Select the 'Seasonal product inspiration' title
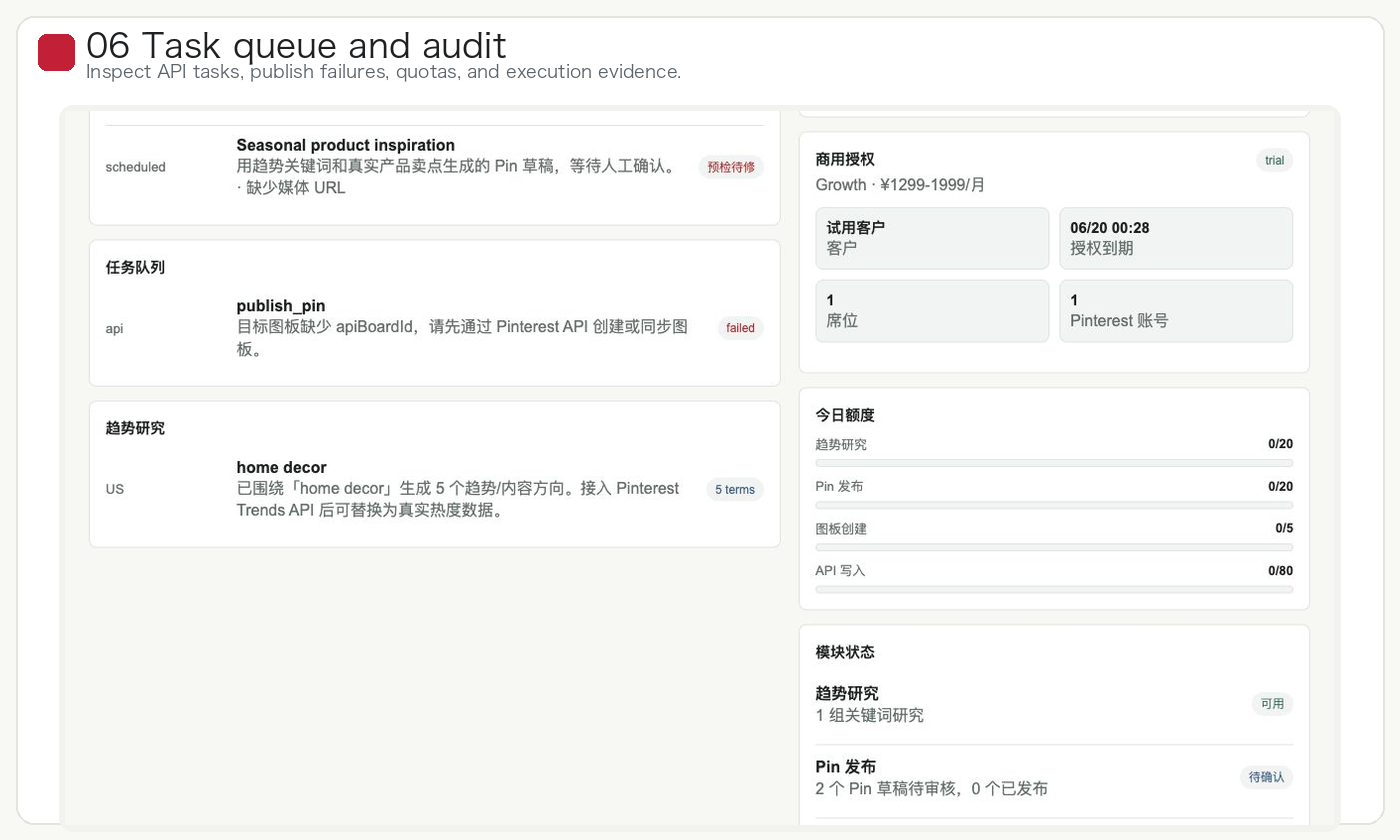The width and height of the screenshot is (1400, 840). (345, 145)
